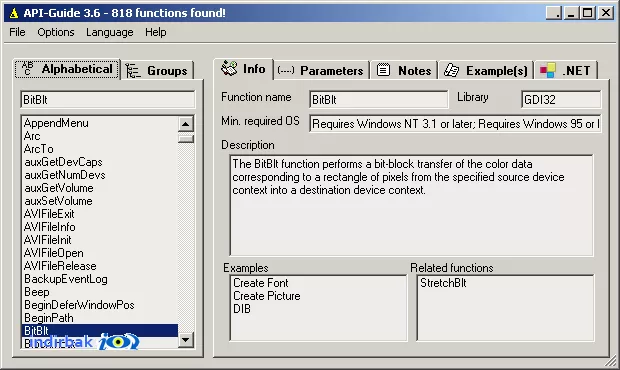This screenshot has height=370, width=620.
Task: Open the Parameters tab
Action: [x=321, y=71]
